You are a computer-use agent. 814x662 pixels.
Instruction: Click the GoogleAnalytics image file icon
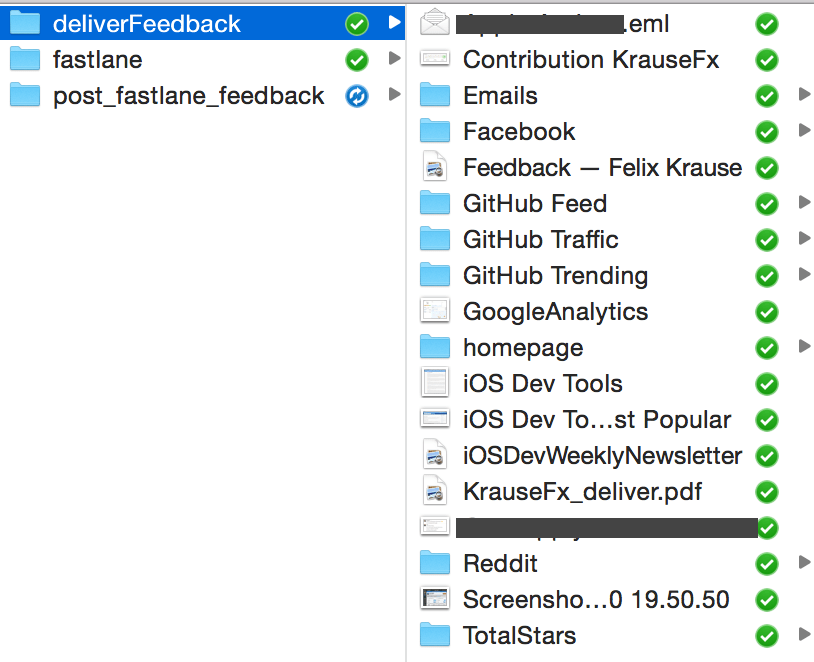[x=435, y=310]
